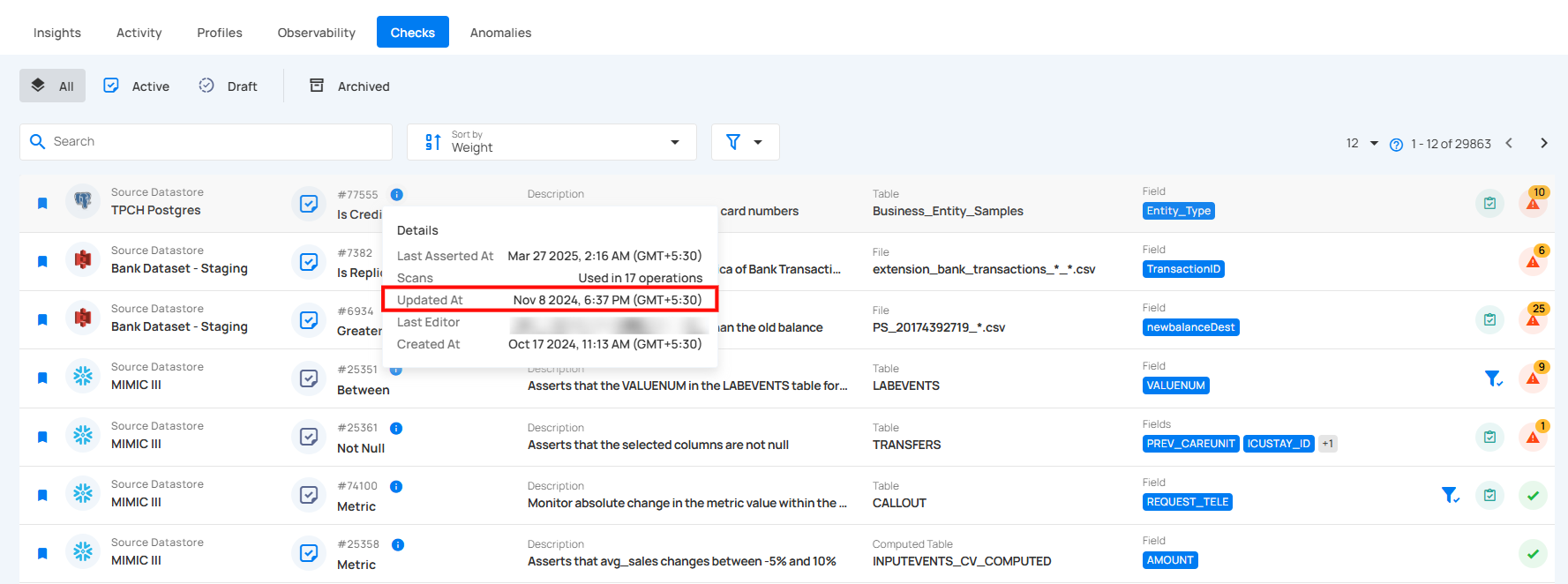Click the clipboard icon in TPCH Postgres row
Viewport: 1568px width, 584px height.
tap(1489, 204)
